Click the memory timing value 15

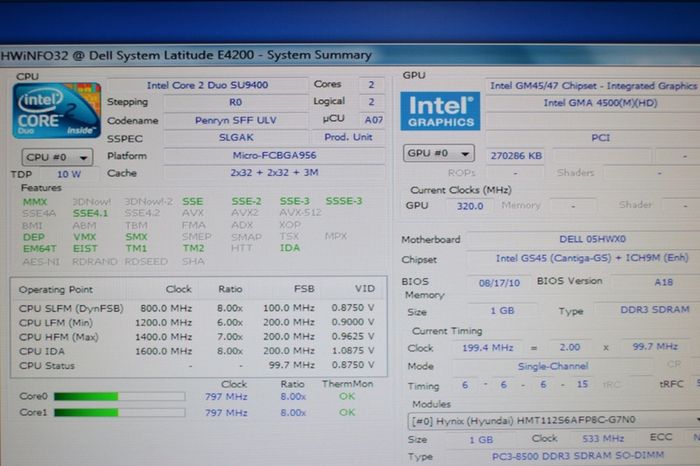(582, 384)
